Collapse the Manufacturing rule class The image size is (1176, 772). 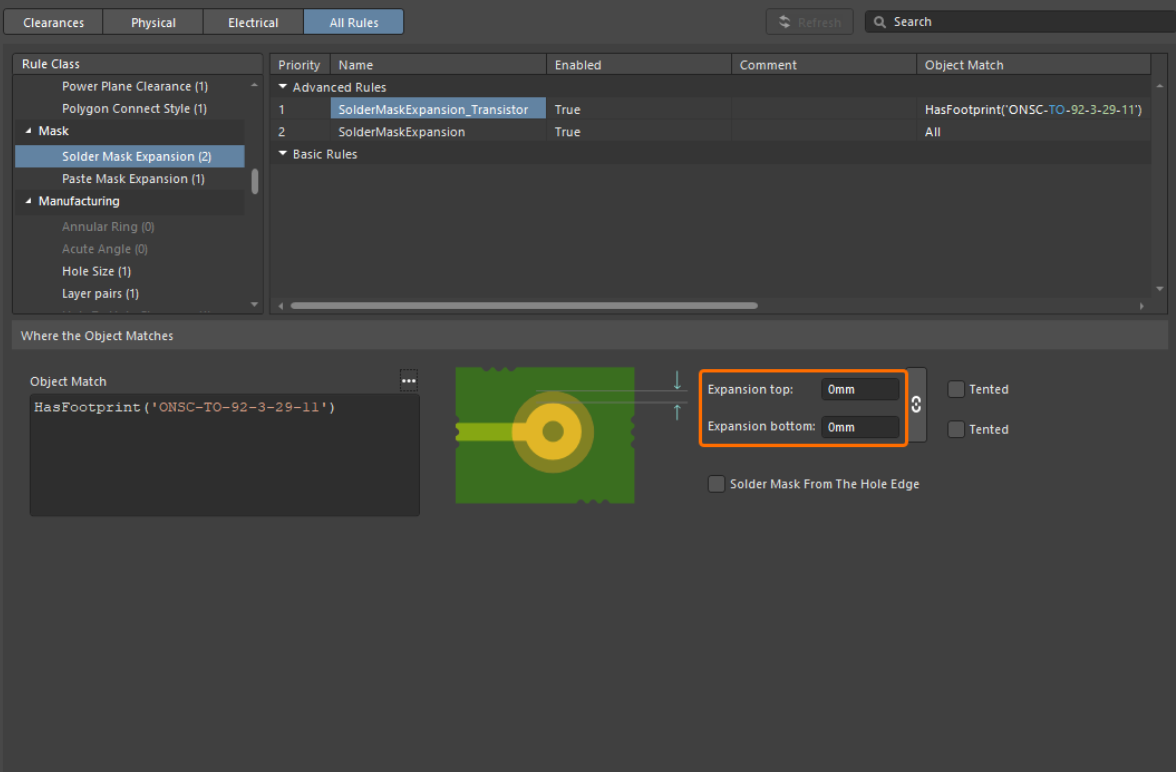click(x=28, y=201)
